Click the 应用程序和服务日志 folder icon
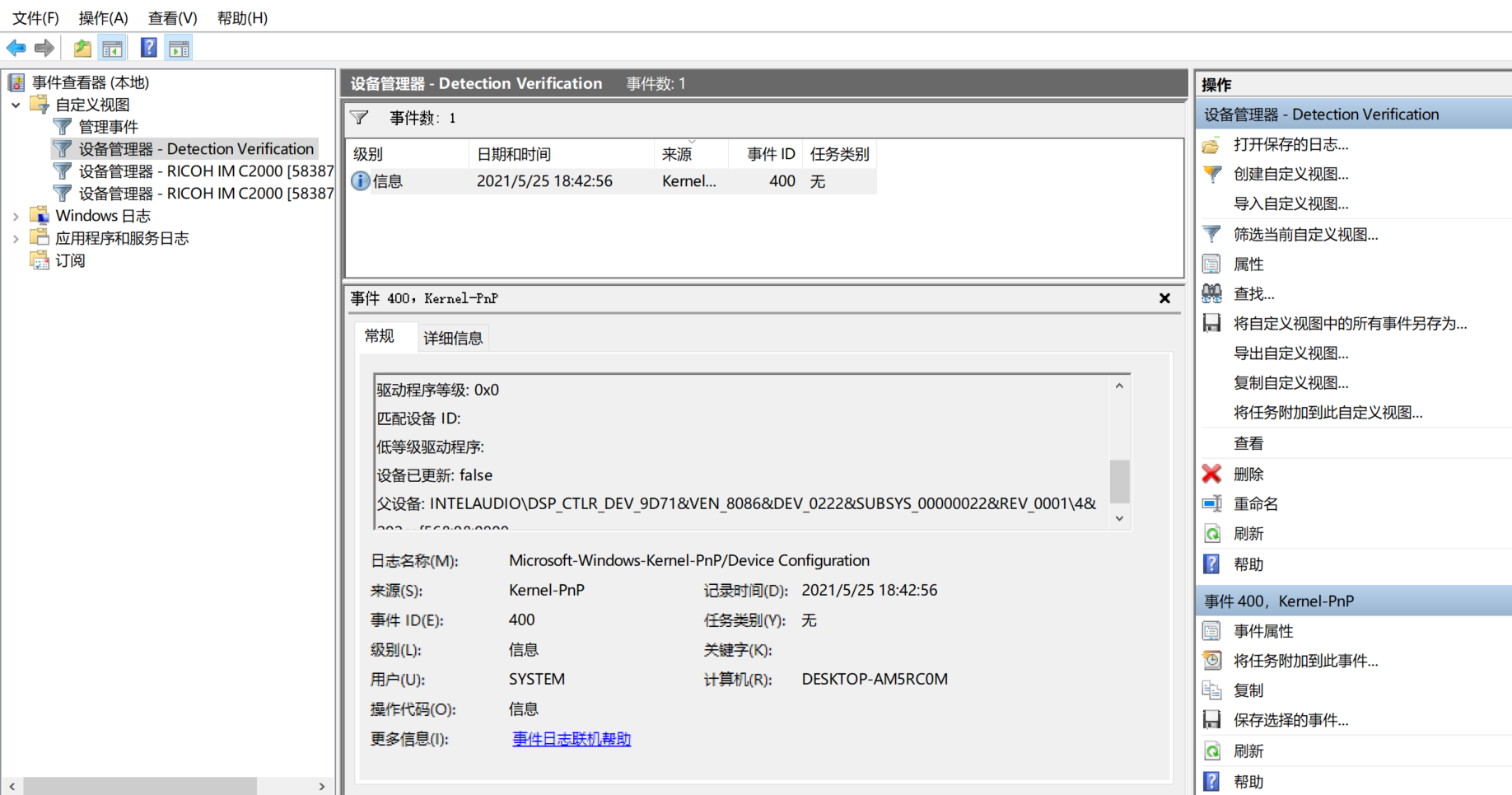This screenshot has height=795, width=1512. click(40, 237)
